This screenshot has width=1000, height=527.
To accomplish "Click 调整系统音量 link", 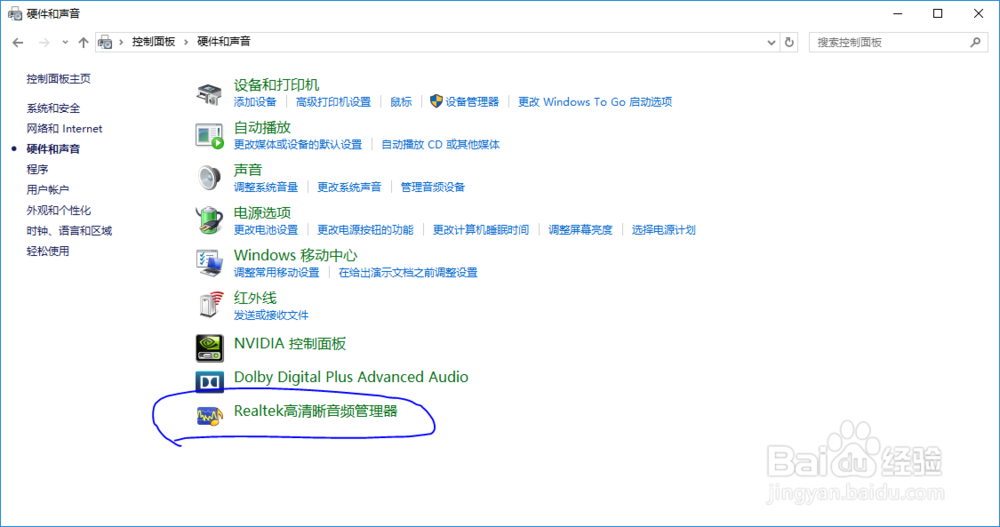I will pos(266,188).
